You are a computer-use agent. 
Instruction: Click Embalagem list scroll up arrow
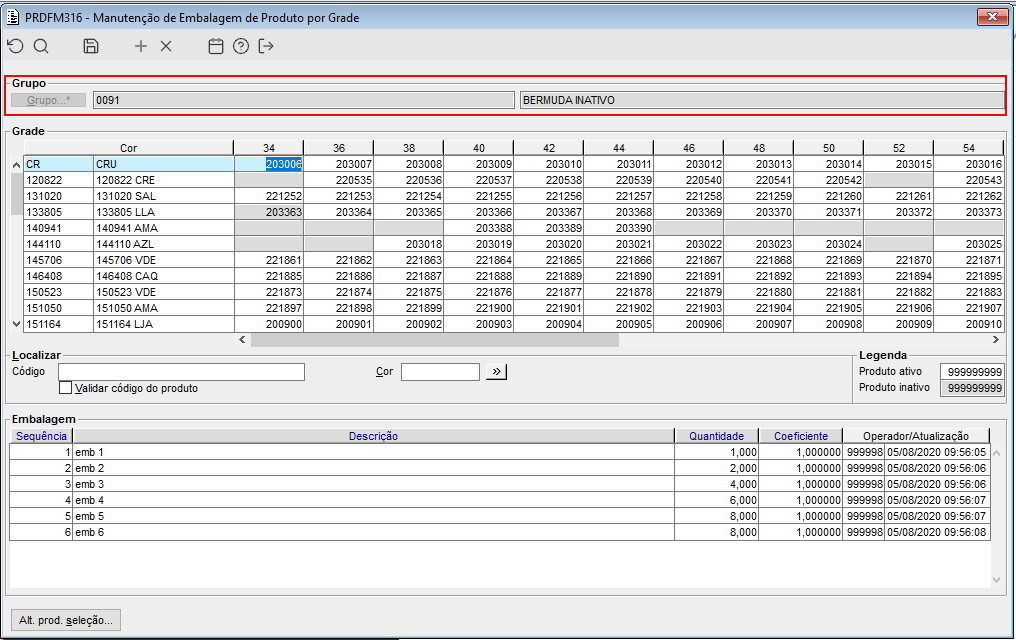coord(997,453)
